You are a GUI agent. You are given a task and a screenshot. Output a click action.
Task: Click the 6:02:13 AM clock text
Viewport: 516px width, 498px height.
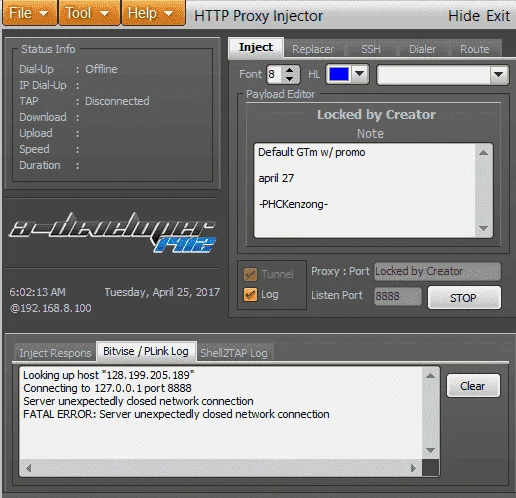pyautogui.click(x=37, y=292)
